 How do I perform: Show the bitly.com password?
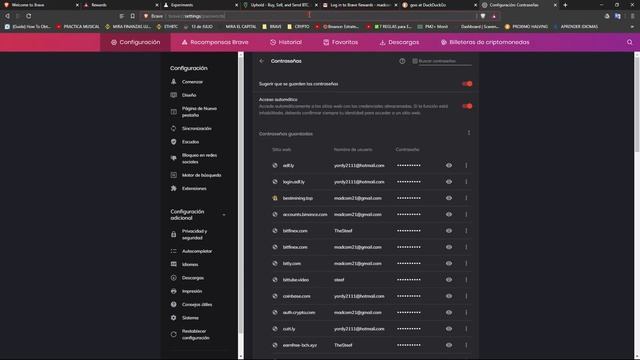coord(449,263)
